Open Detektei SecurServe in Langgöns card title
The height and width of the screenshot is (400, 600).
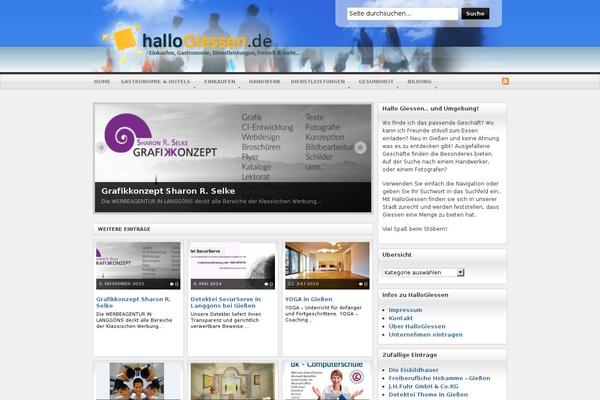click(226, 302)
